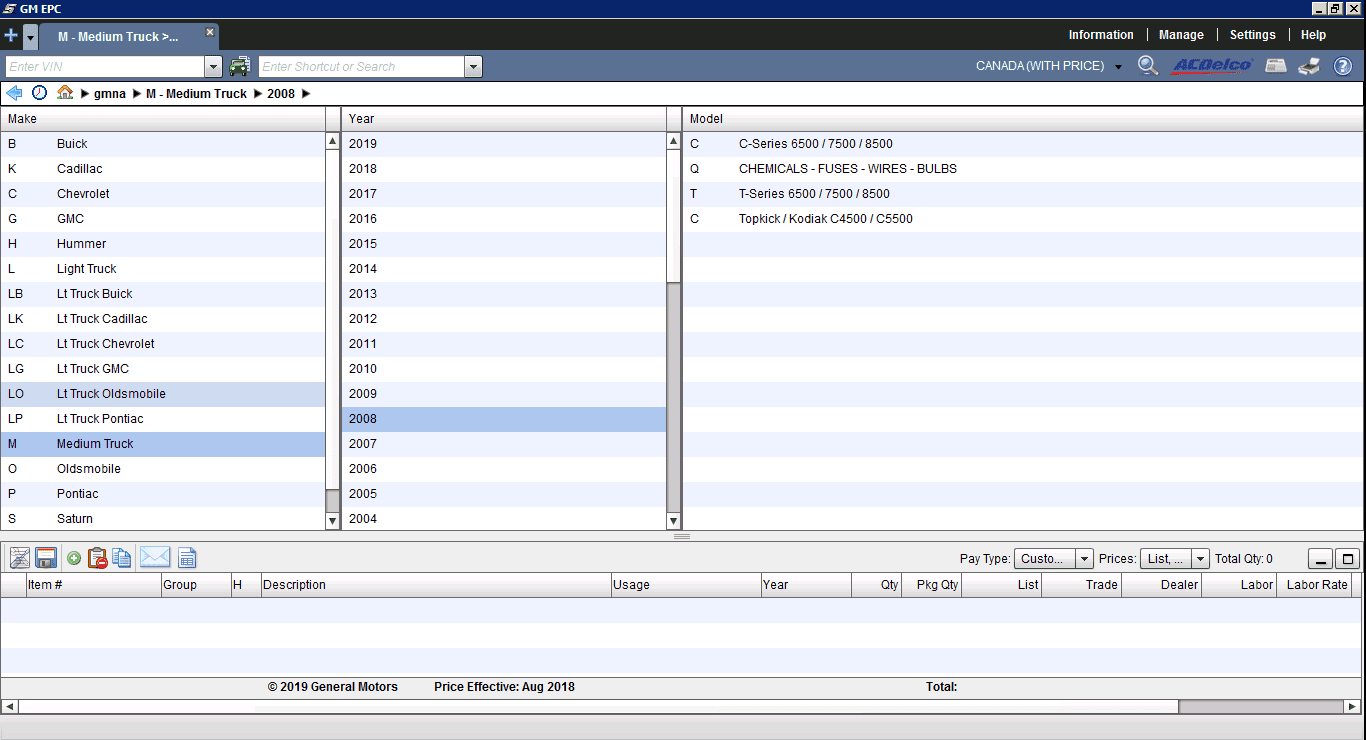Click the magnifying glass search icon
Screen dimensions: 1366x740
point(1148,66)
